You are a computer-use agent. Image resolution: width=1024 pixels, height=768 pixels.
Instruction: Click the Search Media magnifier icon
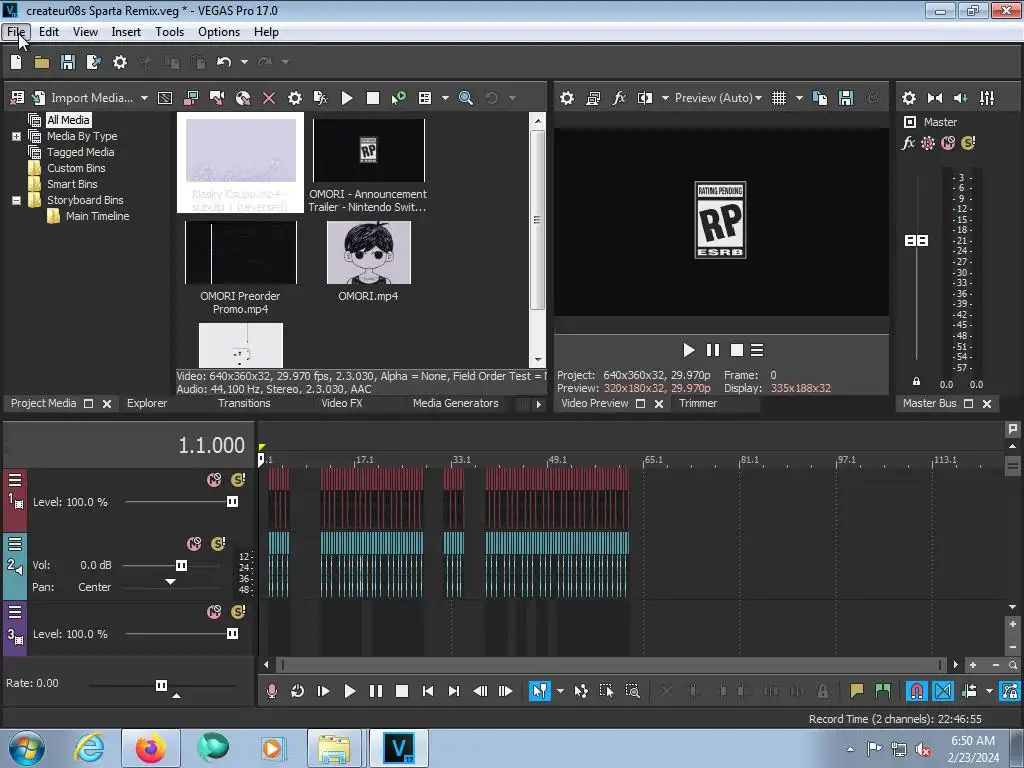(x=465, y=98)
